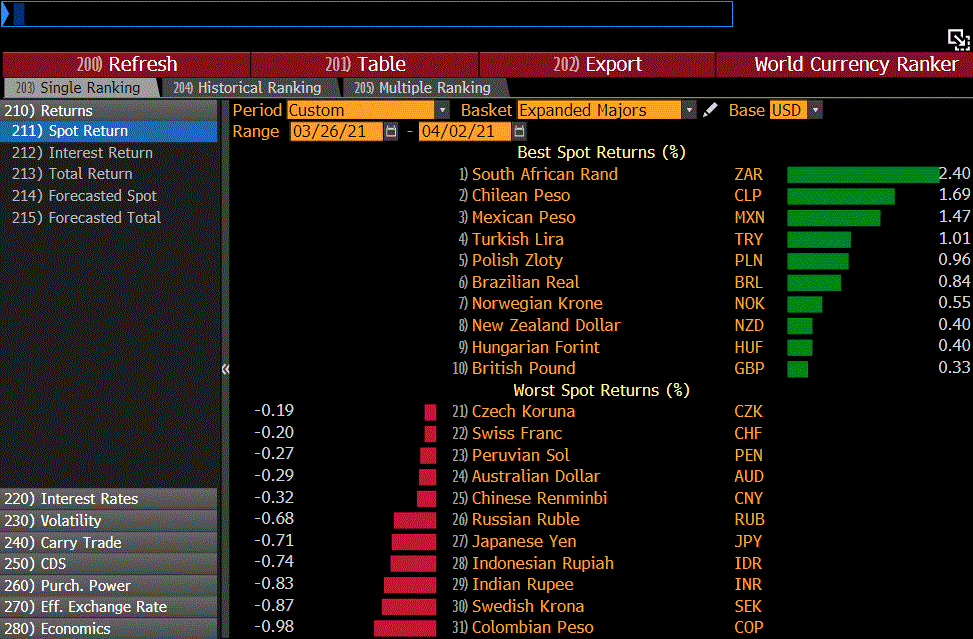Click the Refresh button
The width and height of the screenshot is (973, 639).
click(126, 64)
